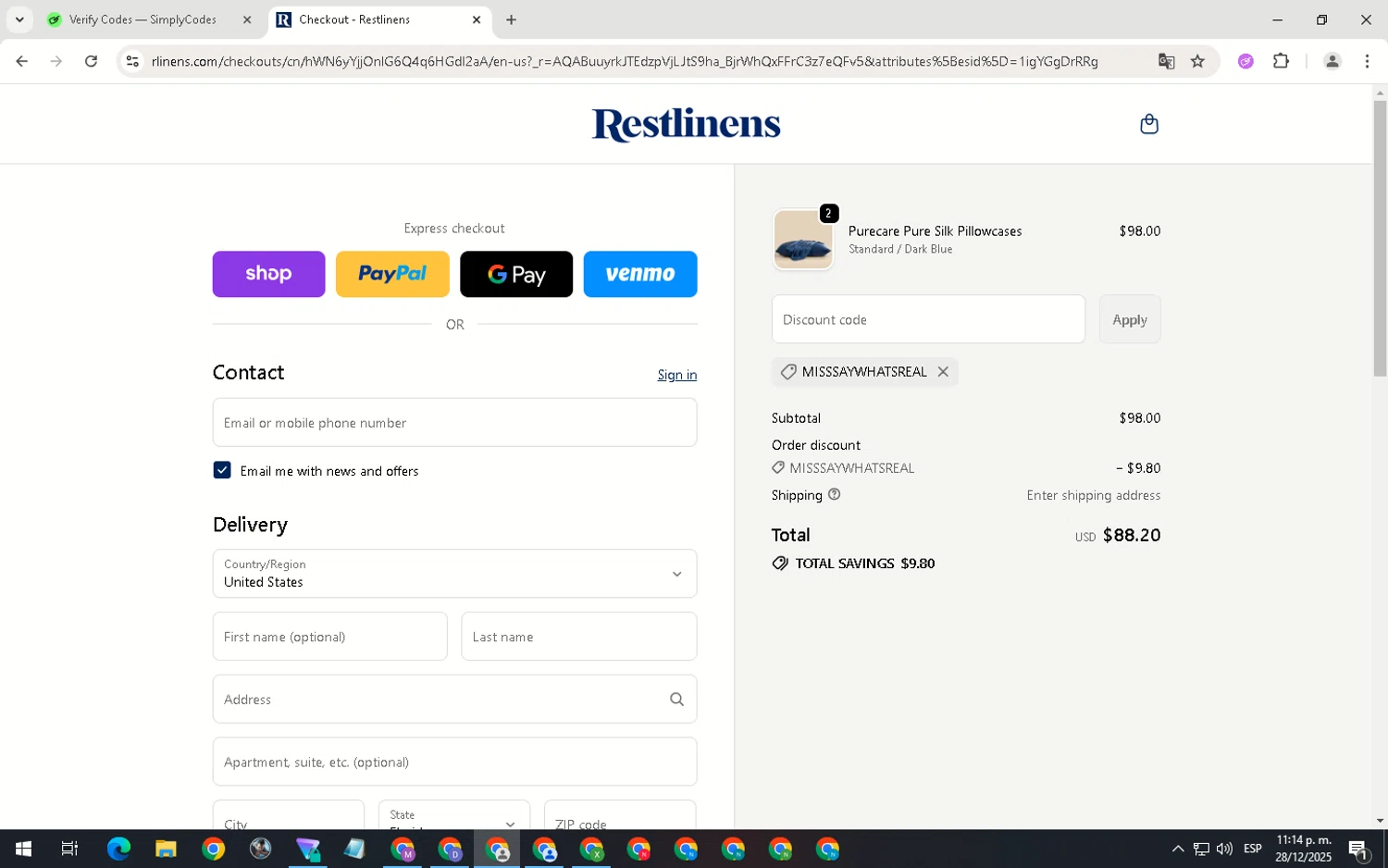This screenshot has width=1388, height=868.
Task: Reload the checkout page
Action: 91,61
